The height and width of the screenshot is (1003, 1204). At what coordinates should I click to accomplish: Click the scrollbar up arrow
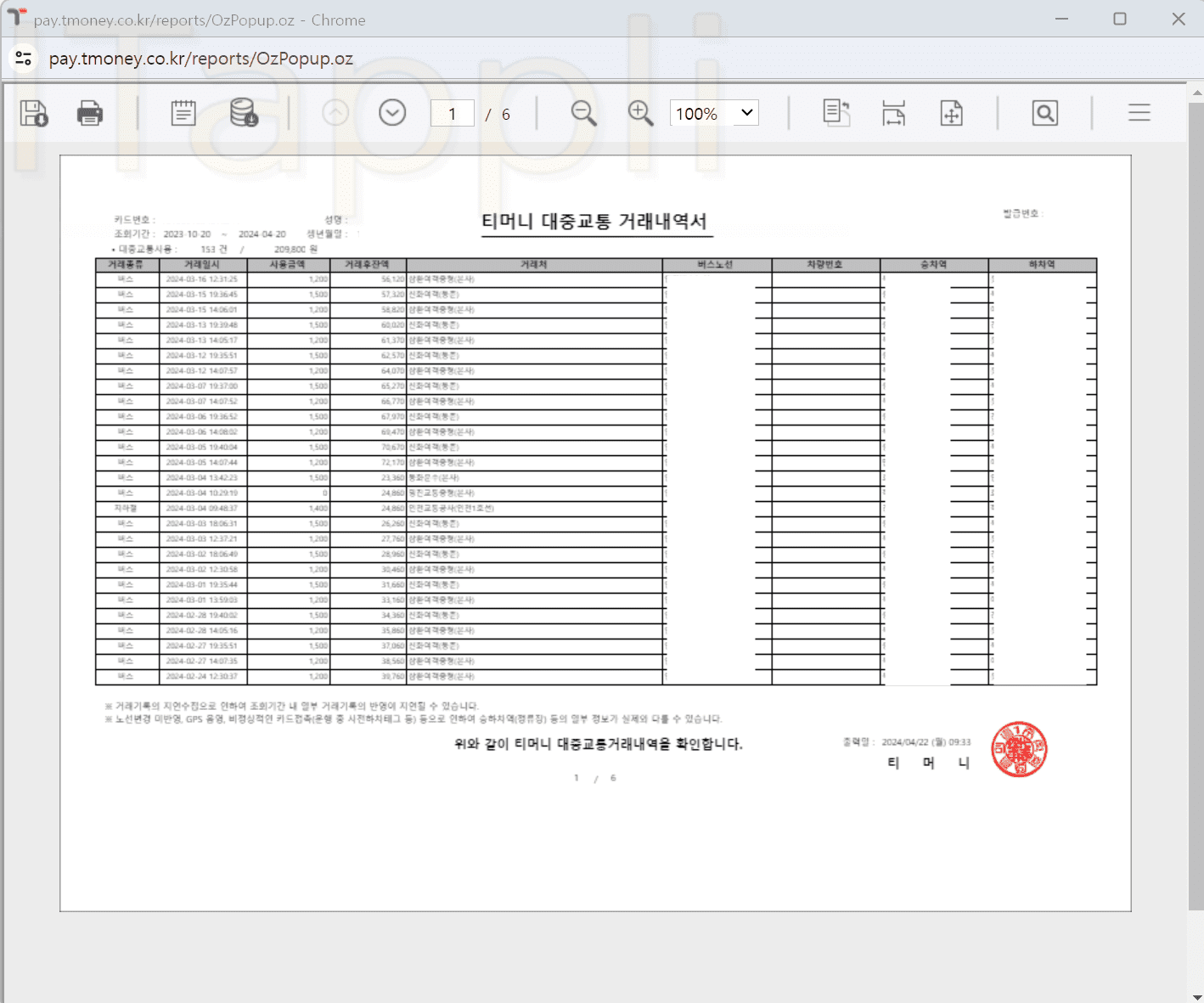coord(1196,93)
